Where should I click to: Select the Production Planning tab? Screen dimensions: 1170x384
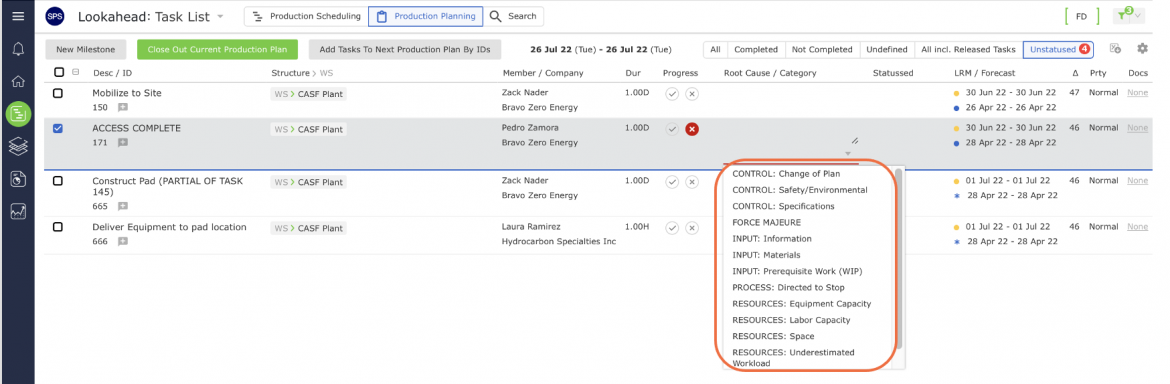tap(425, 16)
